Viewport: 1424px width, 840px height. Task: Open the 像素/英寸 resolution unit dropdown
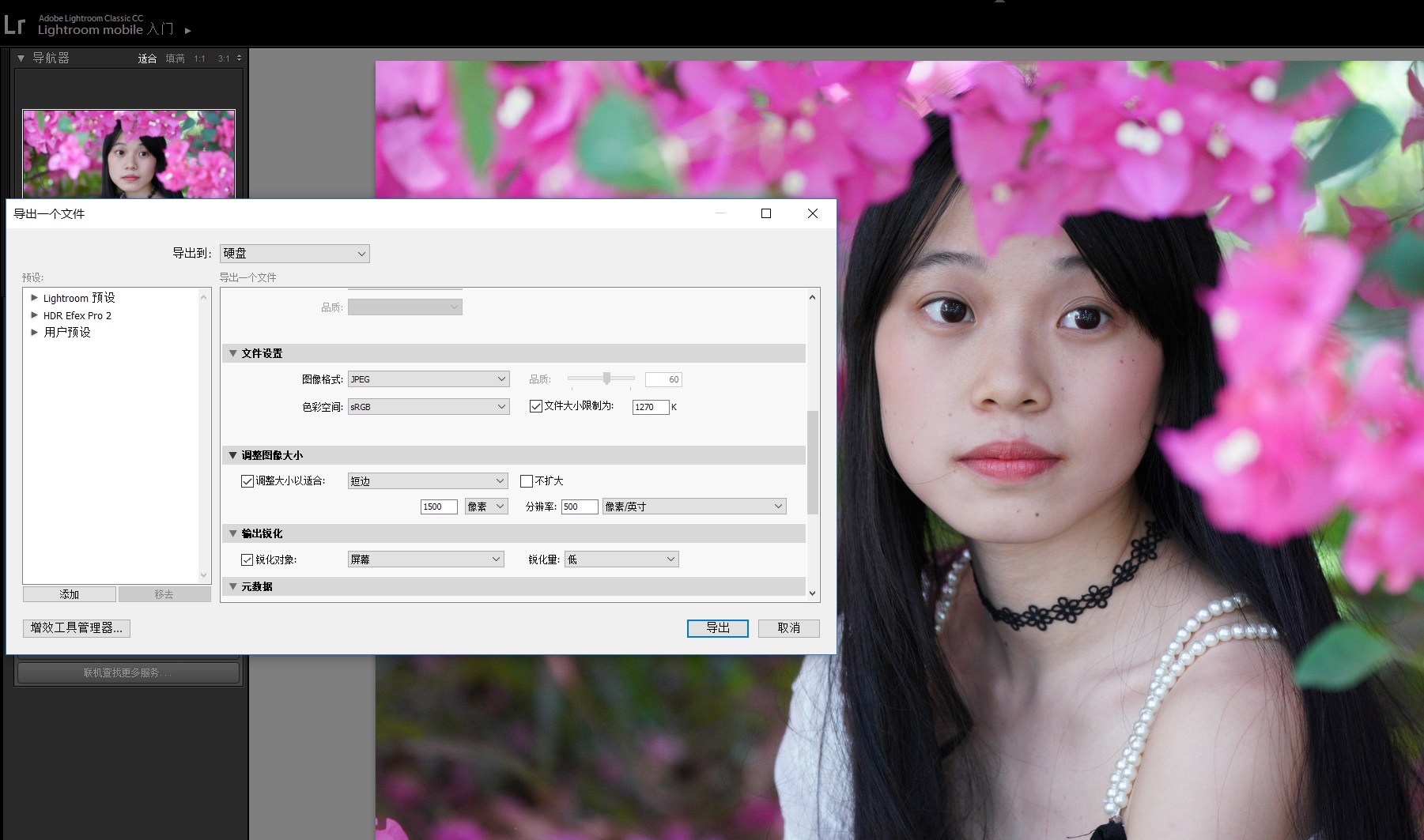point(694,507)
